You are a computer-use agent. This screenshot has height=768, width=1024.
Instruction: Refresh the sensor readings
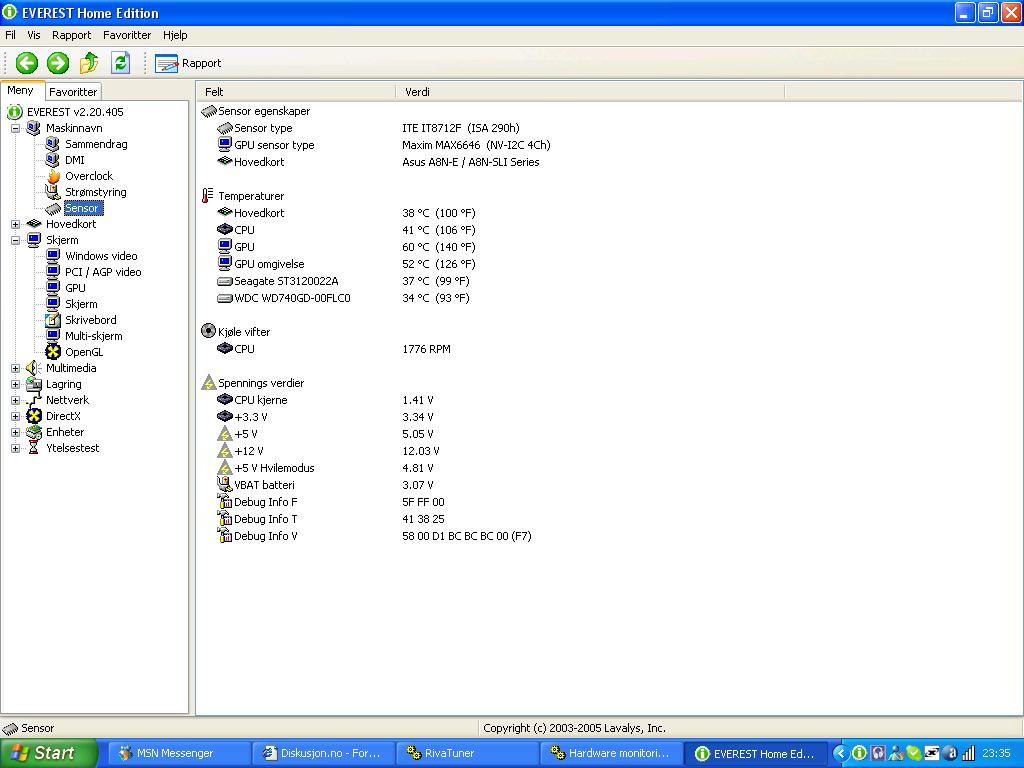120,63
